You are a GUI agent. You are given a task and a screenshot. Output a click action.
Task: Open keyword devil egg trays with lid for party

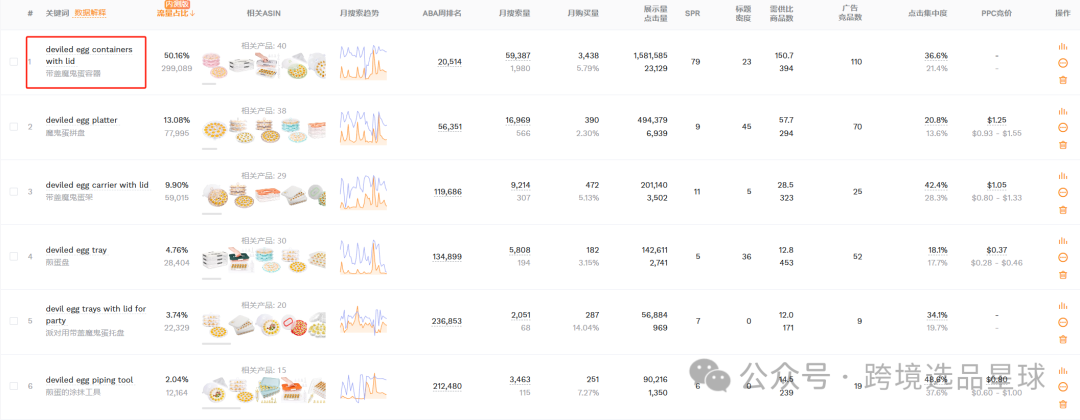click(96, 315)
